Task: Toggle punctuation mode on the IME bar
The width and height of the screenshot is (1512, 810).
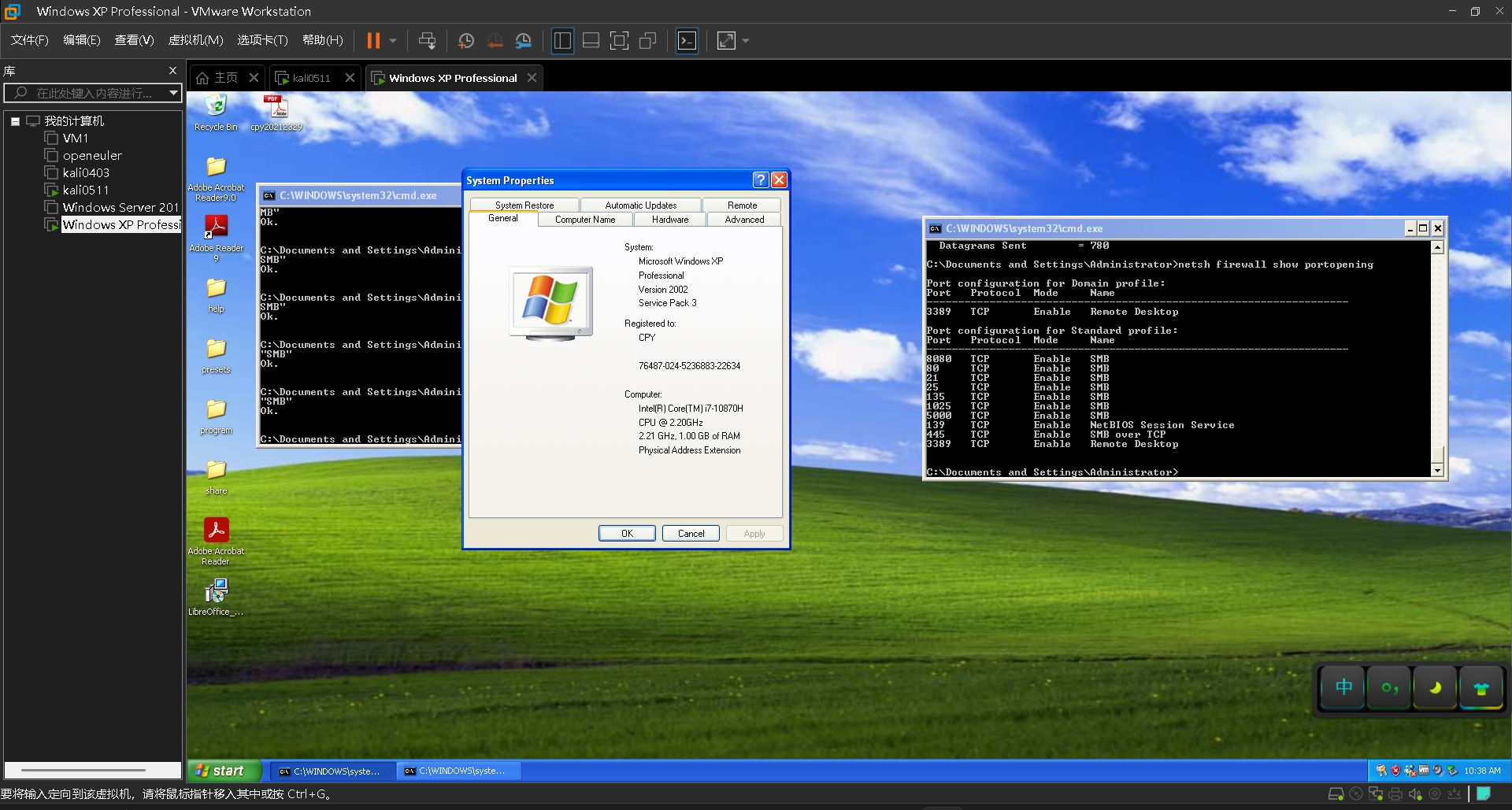Action: click(1389, 687)
